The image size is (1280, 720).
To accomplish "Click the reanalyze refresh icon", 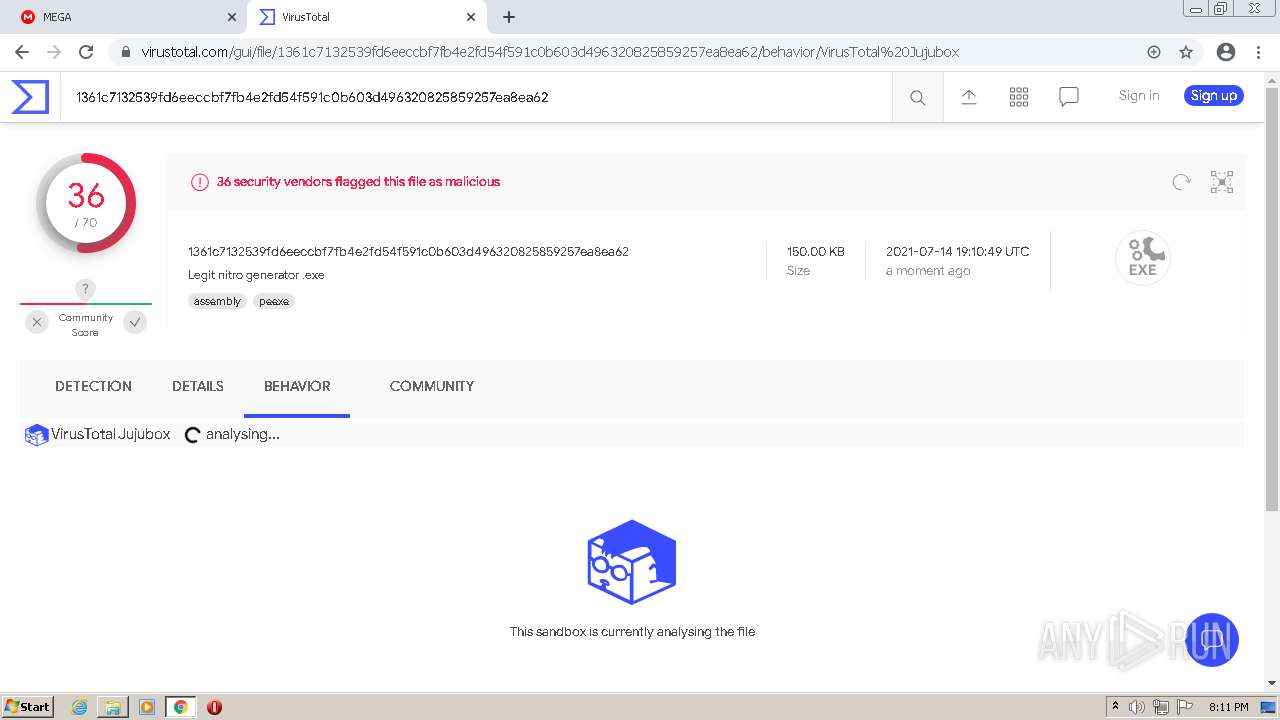I will [x=1181, y=182].
